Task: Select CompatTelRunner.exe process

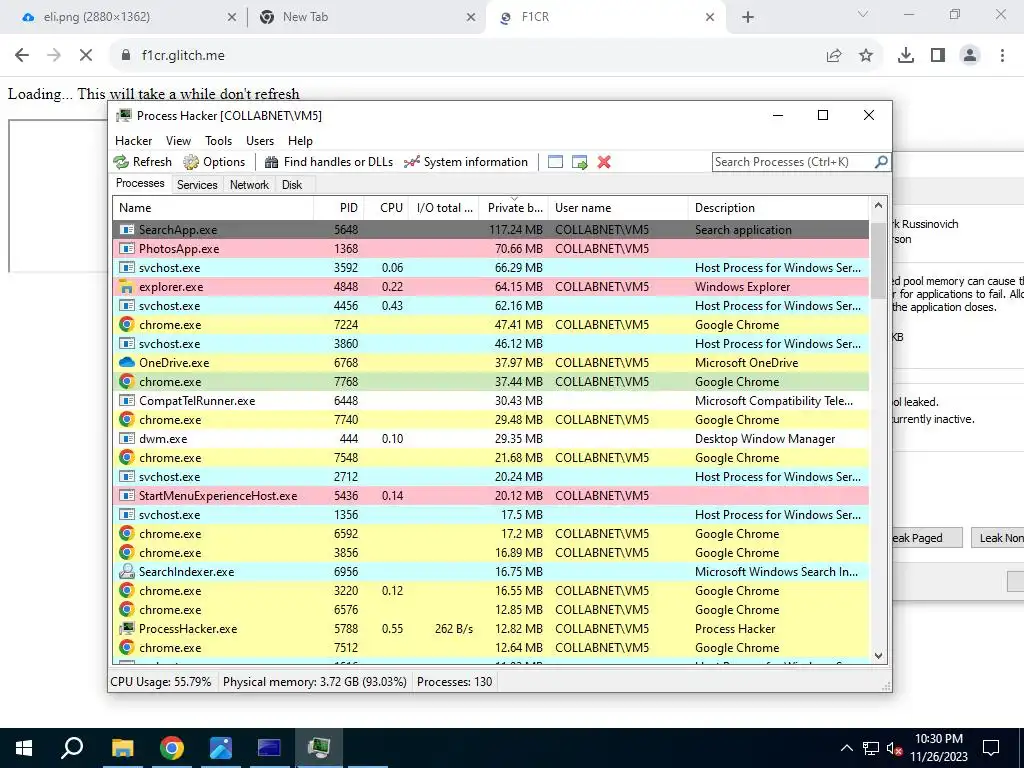Action: coord(491,401)
